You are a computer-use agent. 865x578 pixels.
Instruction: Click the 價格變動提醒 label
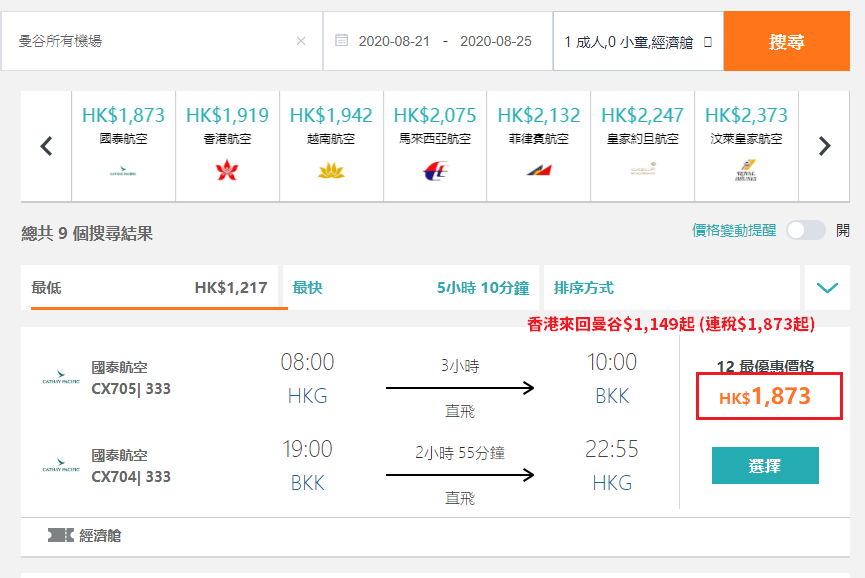(734, 230)
